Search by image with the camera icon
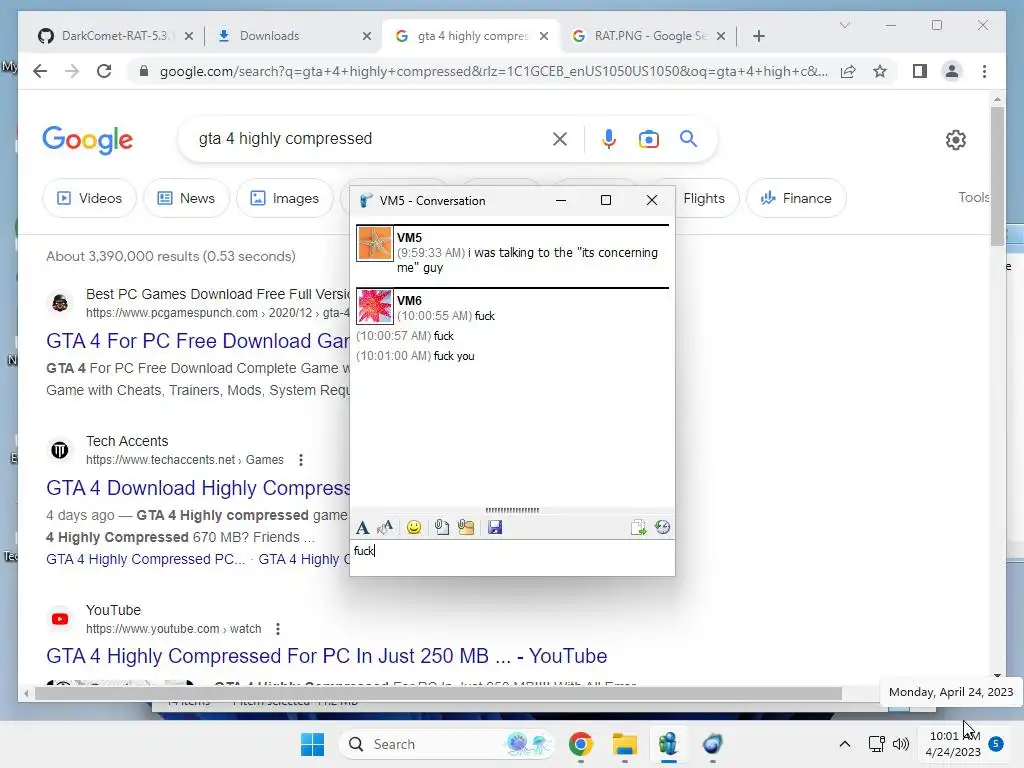The image size is (1024, 768). pyautogui.click(x=648, y=139)
